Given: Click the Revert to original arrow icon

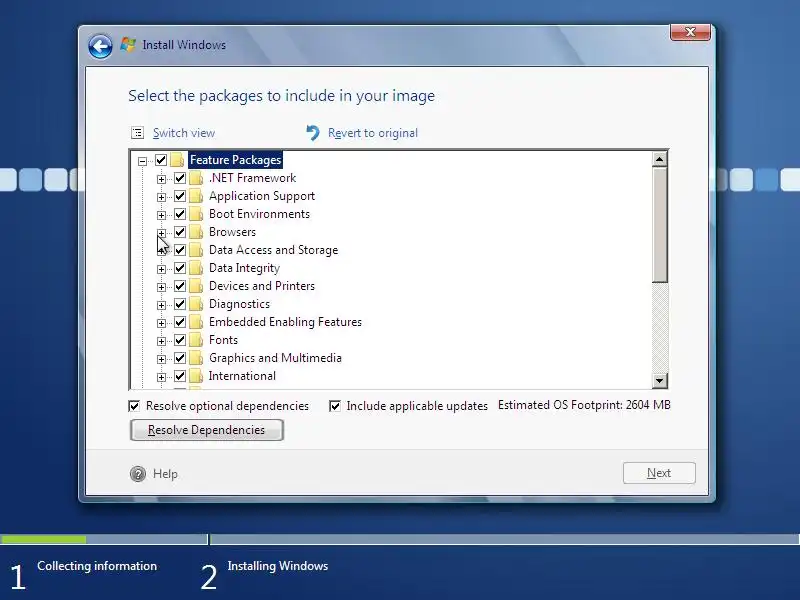Looking at the screenshot, I should point(313,133).
